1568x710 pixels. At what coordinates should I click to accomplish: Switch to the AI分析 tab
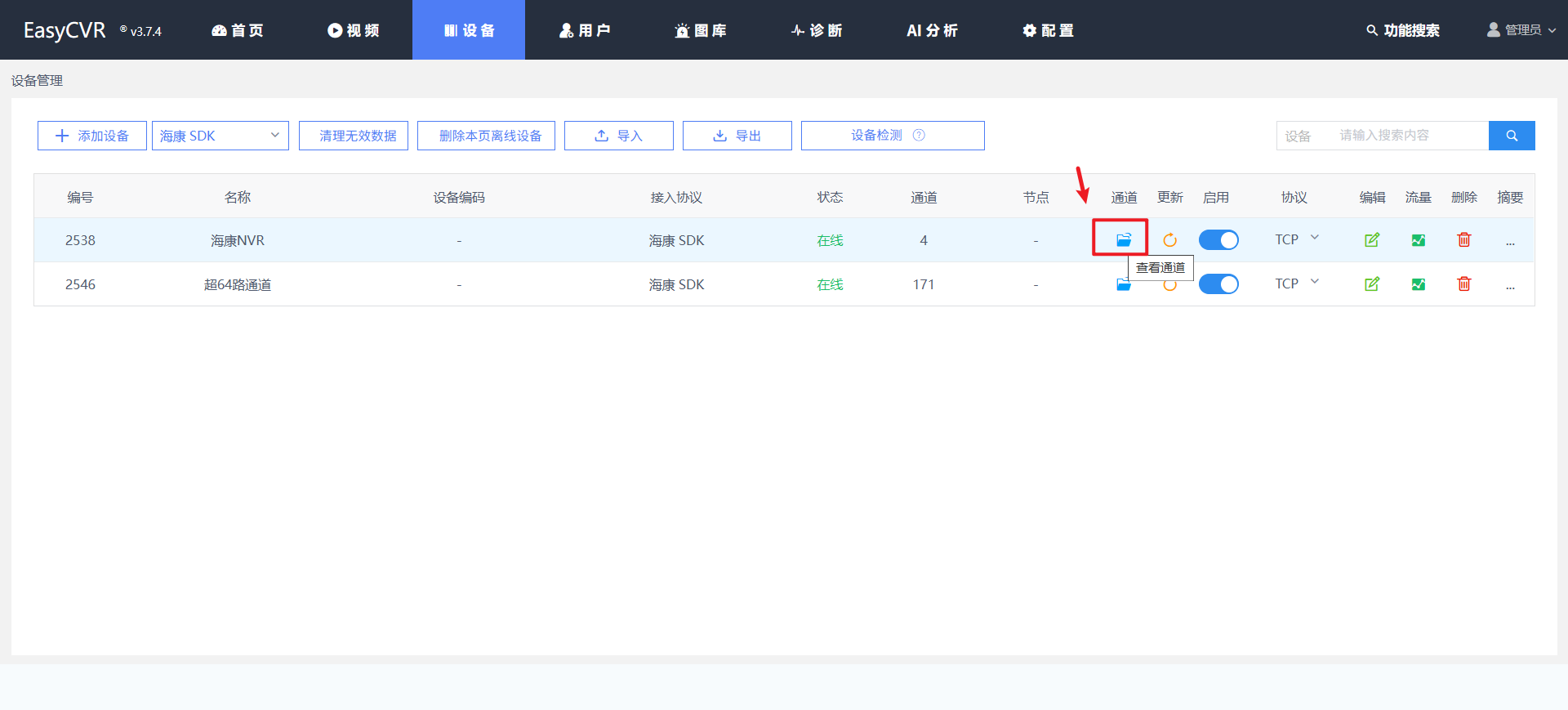pos(932,30)
